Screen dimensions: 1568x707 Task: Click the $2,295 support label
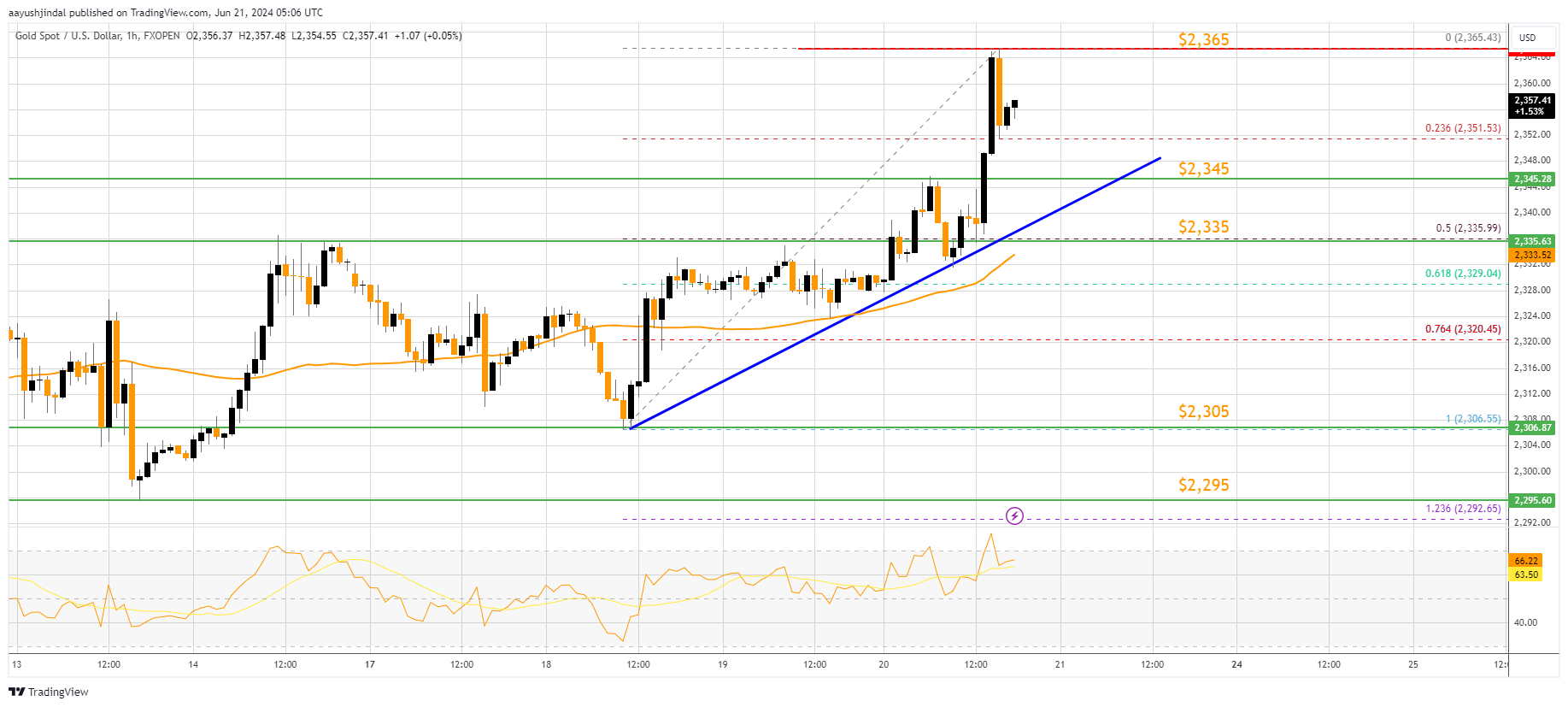(x=1203, y=485)
